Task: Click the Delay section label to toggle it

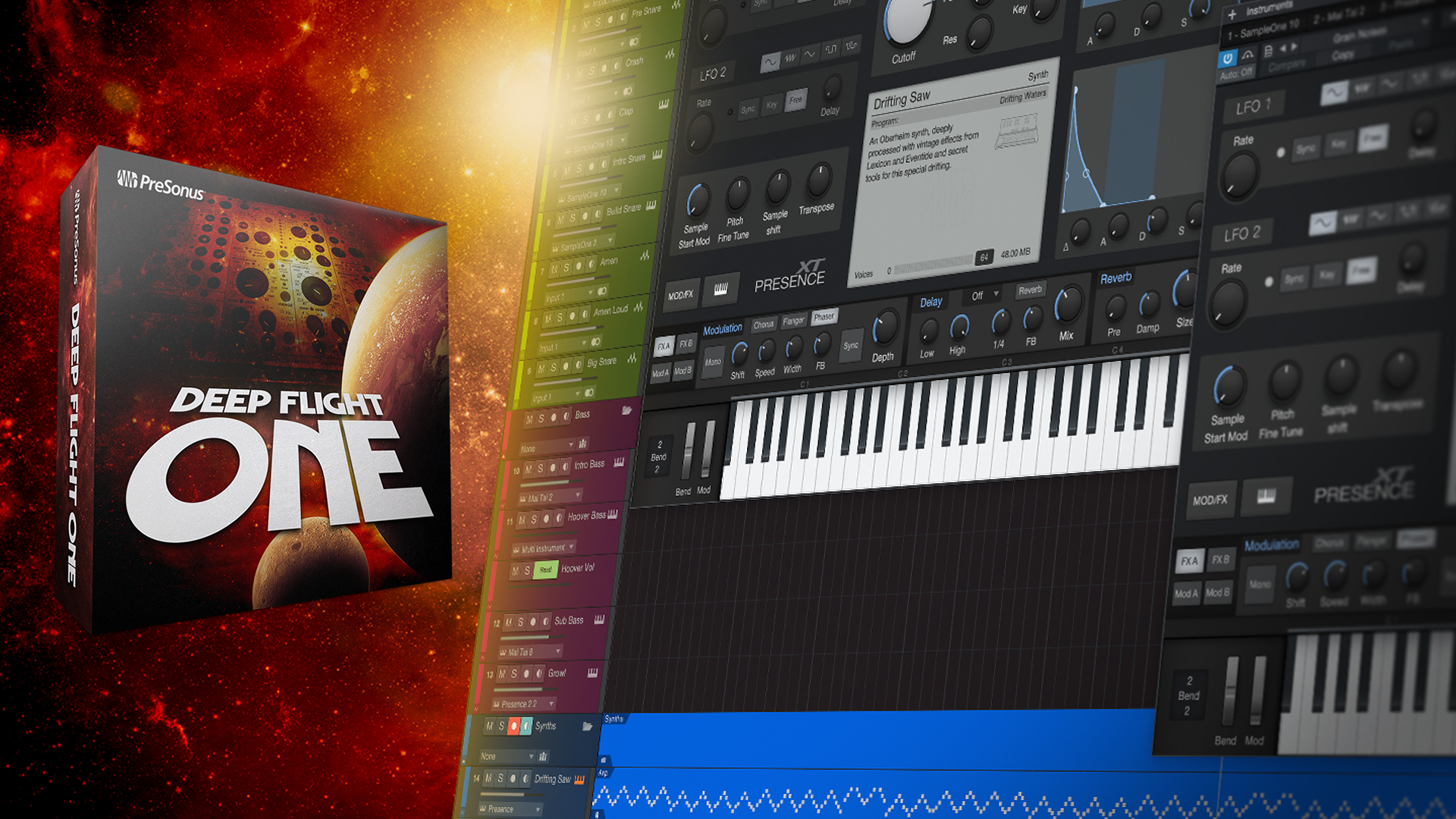Action: 931,302
